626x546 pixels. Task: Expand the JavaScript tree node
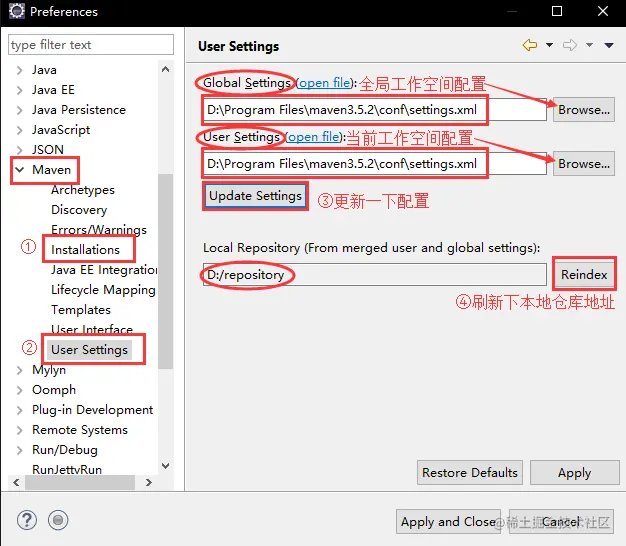19,130
